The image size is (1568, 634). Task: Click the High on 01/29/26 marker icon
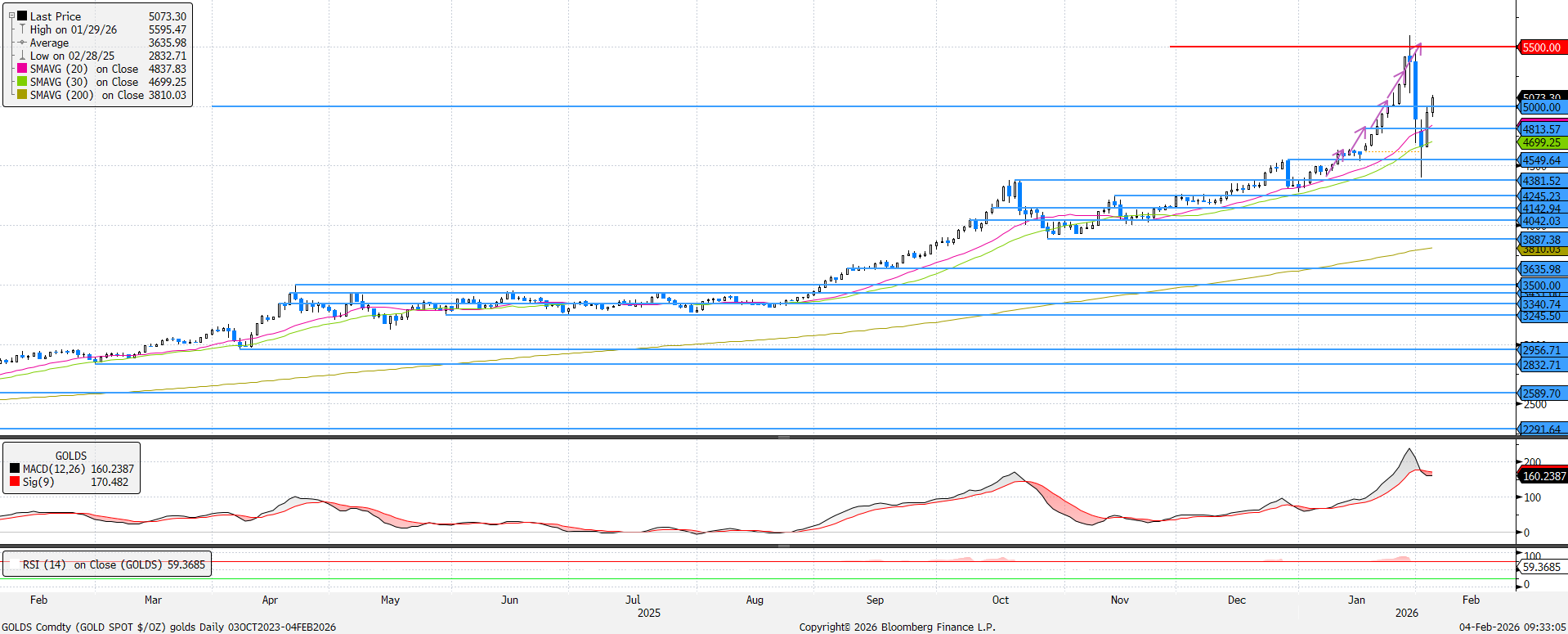pos(22,29)
